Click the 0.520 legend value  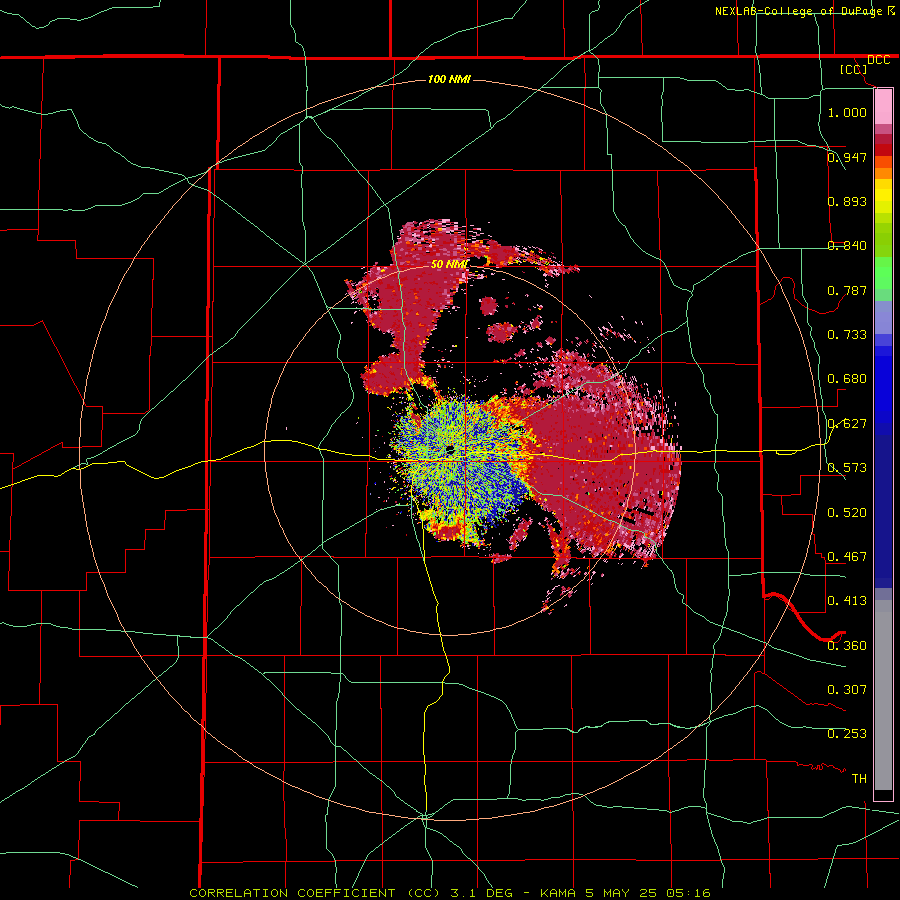[x=847, y=513]
